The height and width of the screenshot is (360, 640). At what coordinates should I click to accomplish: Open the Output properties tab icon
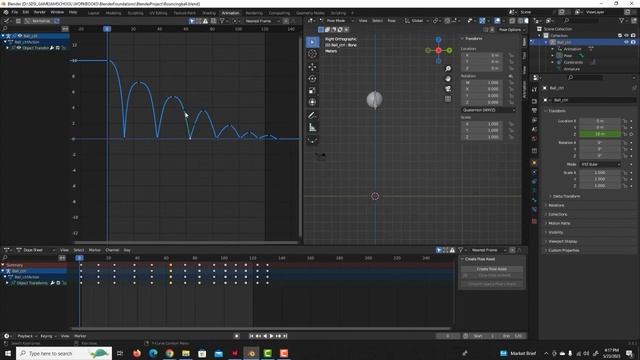tap(534, 110)
